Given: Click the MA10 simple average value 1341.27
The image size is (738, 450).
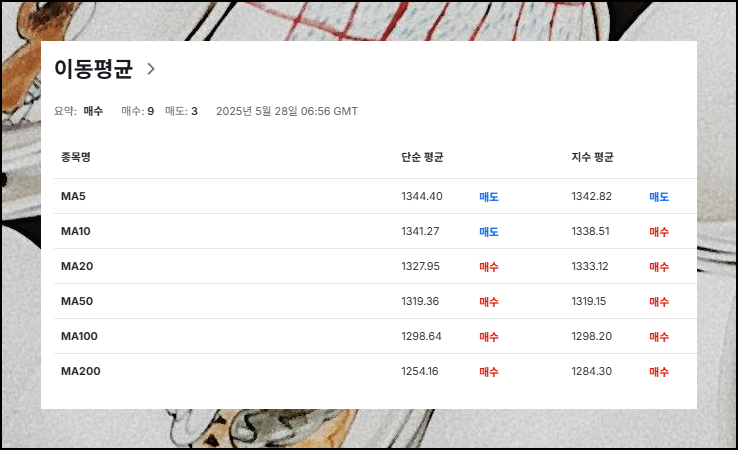Looking at the screenshot, I should click(420, 231).
